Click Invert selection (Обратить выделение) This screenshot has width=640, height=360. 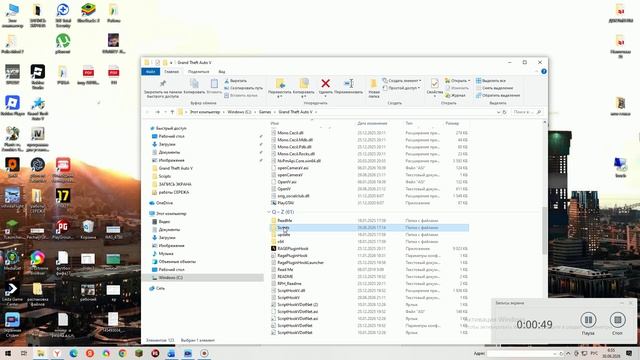pyautogui.click(x=498, y=96)
